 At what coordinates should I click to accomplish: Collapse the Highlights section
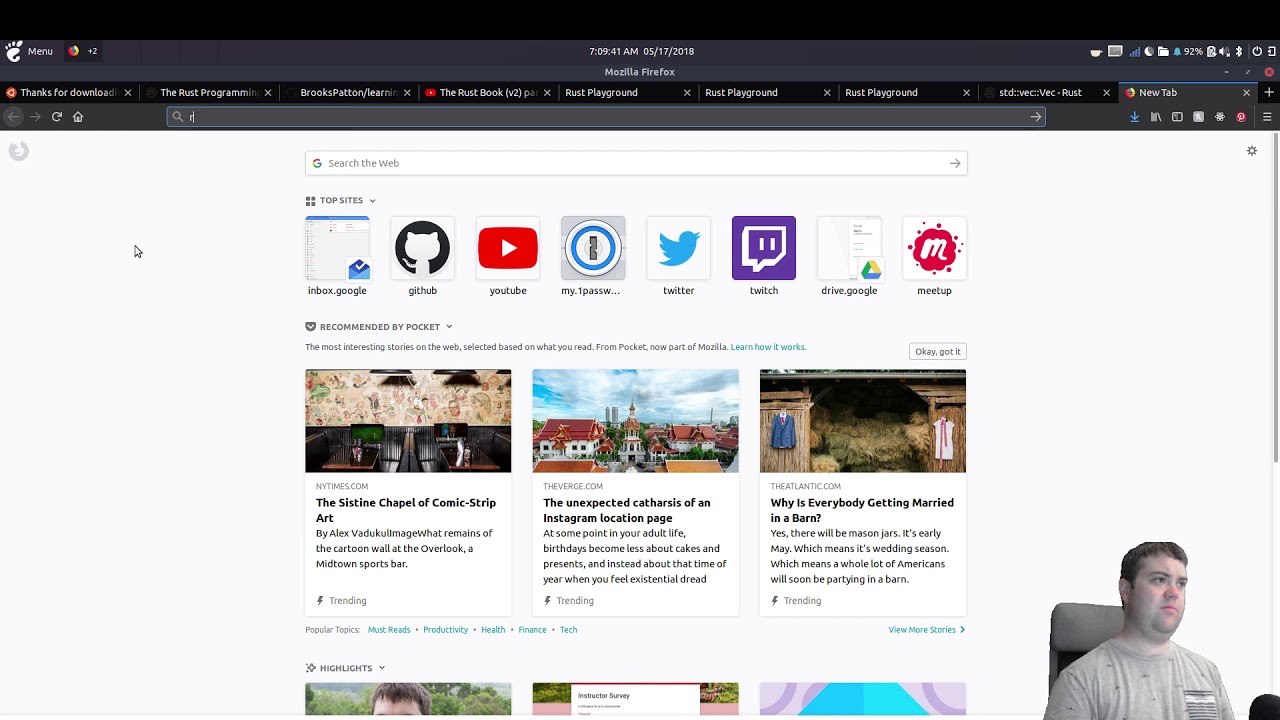point(381,668)
